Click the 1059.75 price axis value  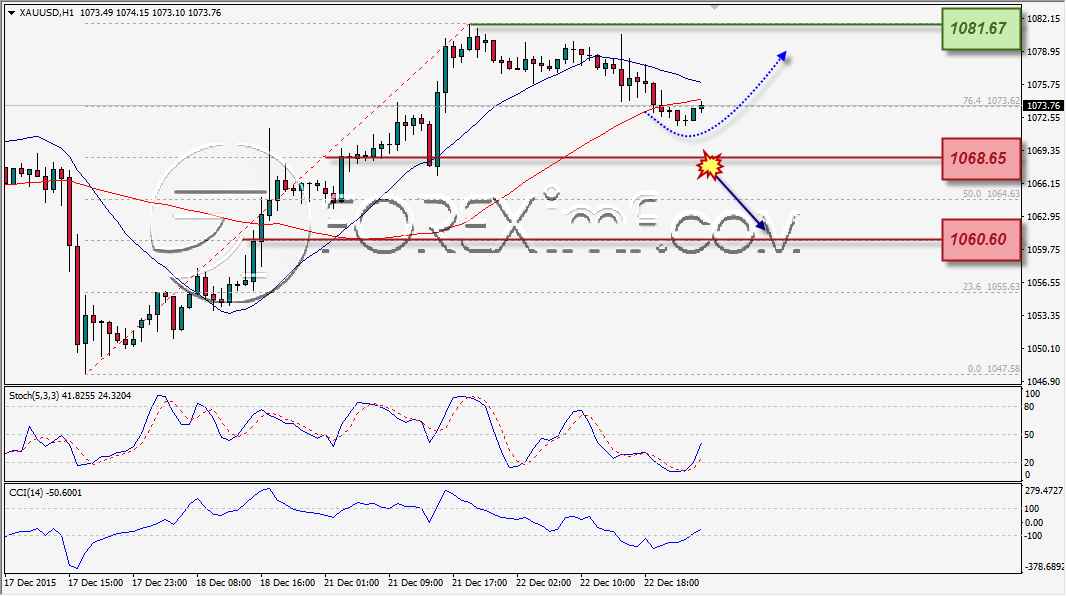[1044, 249]
